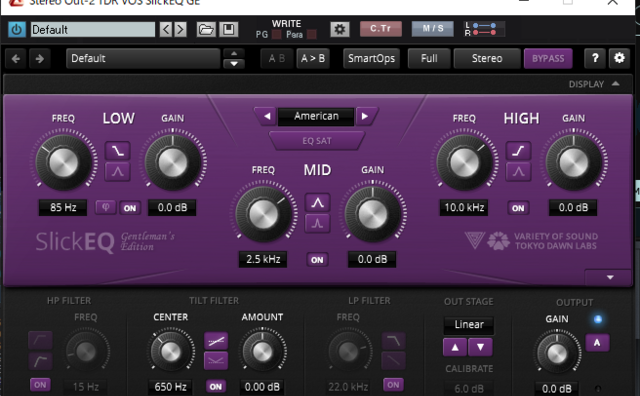Toggle Para write checkbox
The width and height of the screenshot is (640, 396).
point(312,35)
